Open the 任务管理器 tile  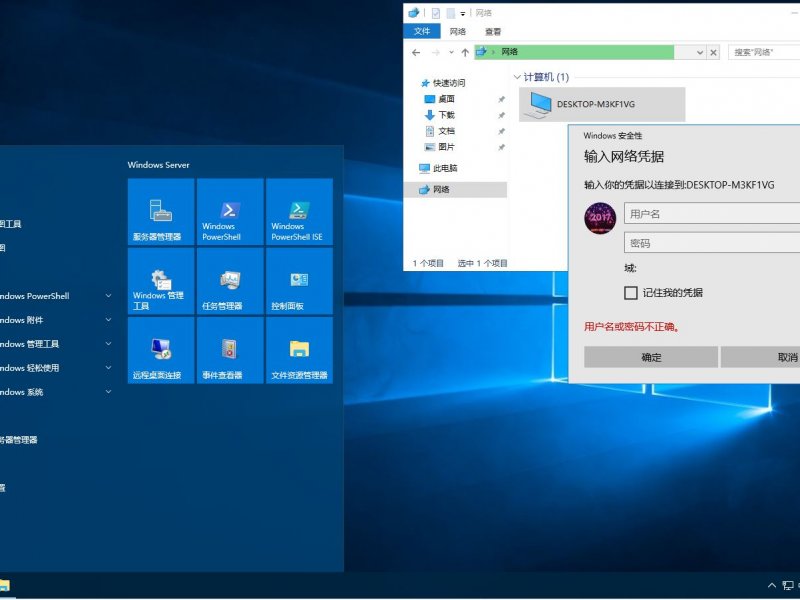click(x=230, y=281)
